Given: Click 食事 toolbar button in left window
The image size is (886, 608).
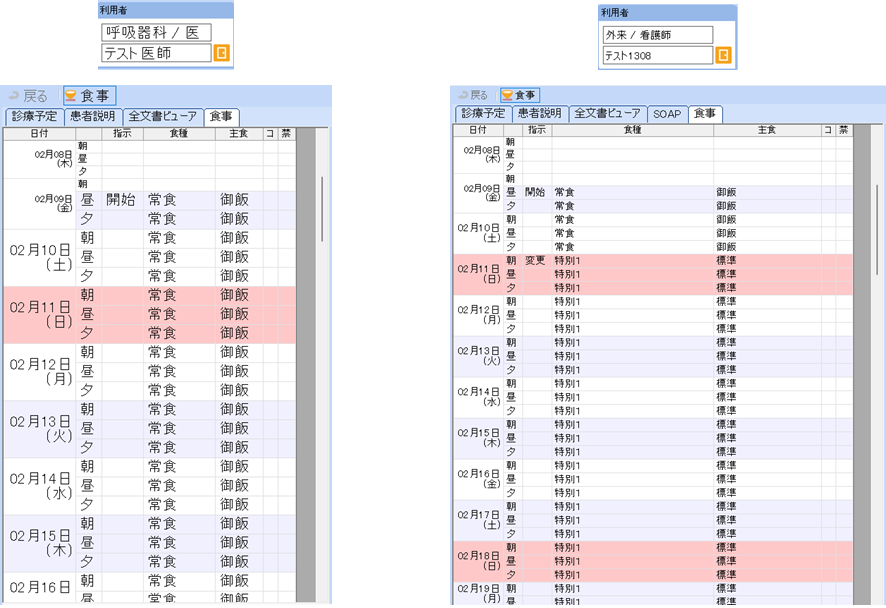Looking at the screenshot, I should tap(89, 95).
